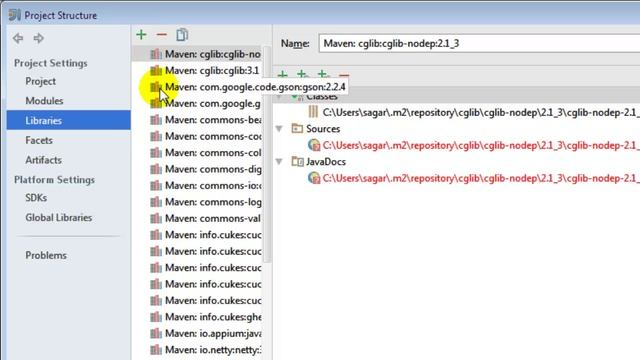Collapse the JavaDocs node
The width and height of the screenshot is (640, 360).
pyautogui.click(x=279, y=162)
